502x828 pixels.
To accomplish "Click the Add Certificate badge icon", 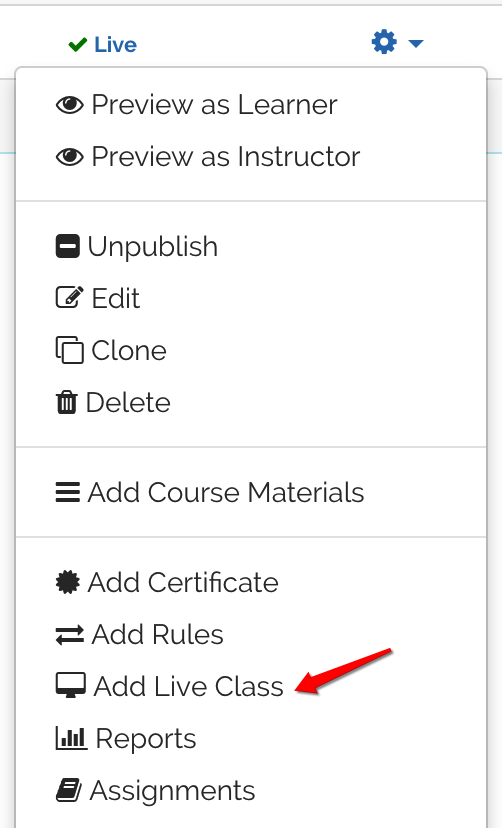I will pyautogui.click(x=68, y=582).
